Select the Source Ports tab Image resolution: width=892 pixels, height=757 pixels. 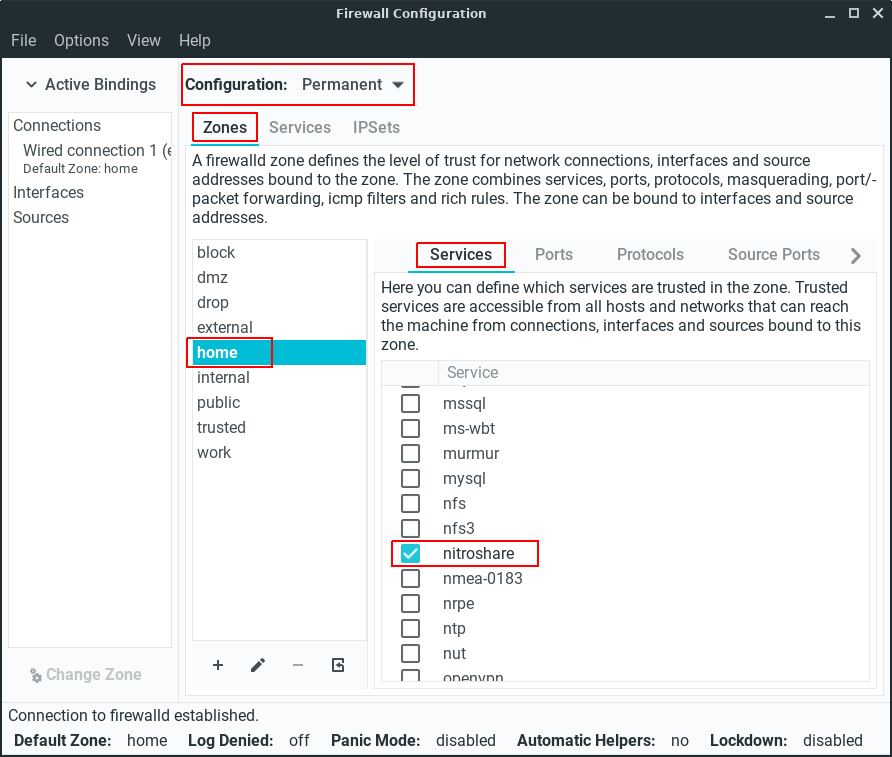click(x=773, y=255)
